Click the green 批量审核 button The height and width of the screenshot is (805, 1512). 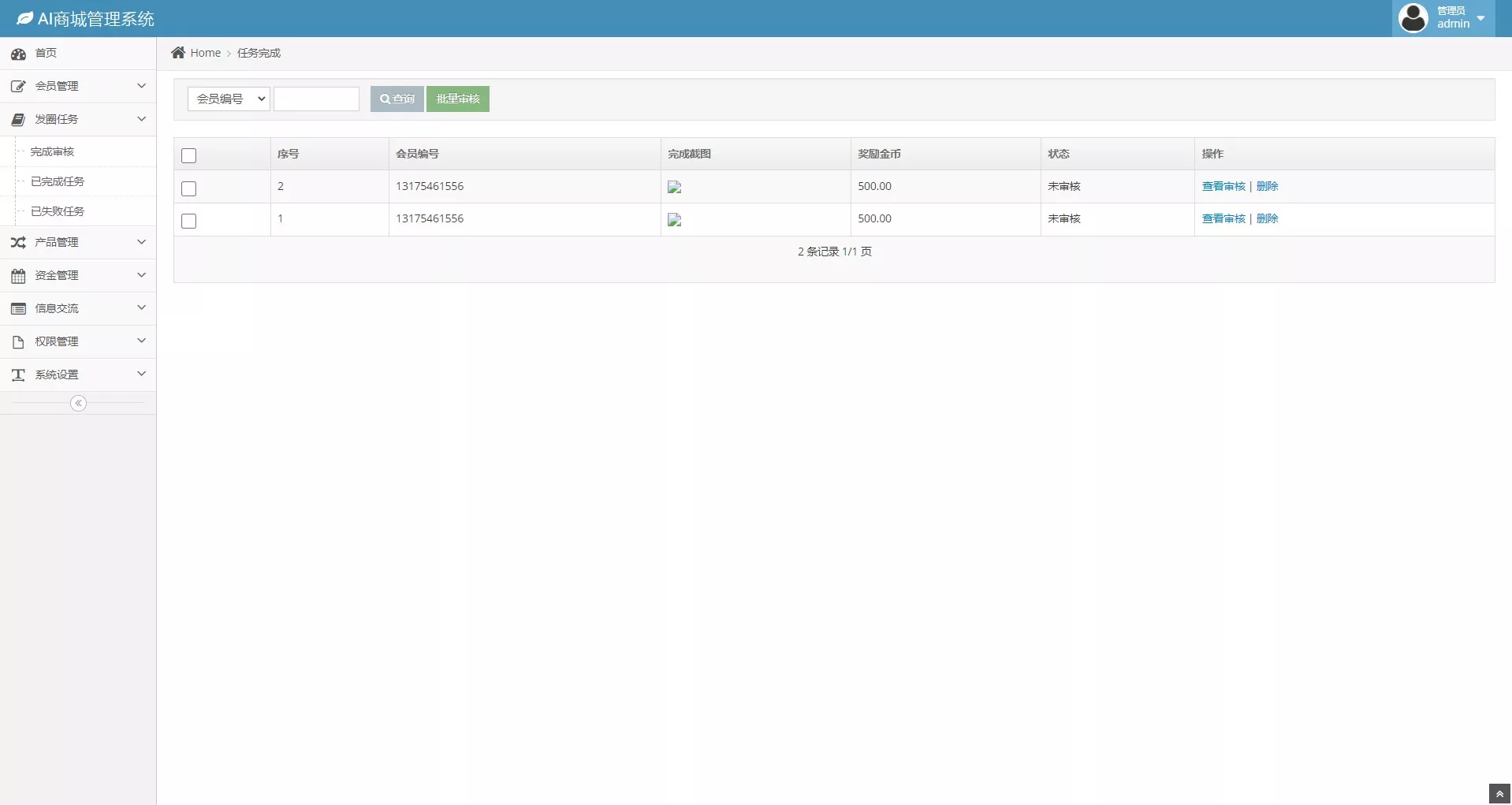tap(457, 99)
